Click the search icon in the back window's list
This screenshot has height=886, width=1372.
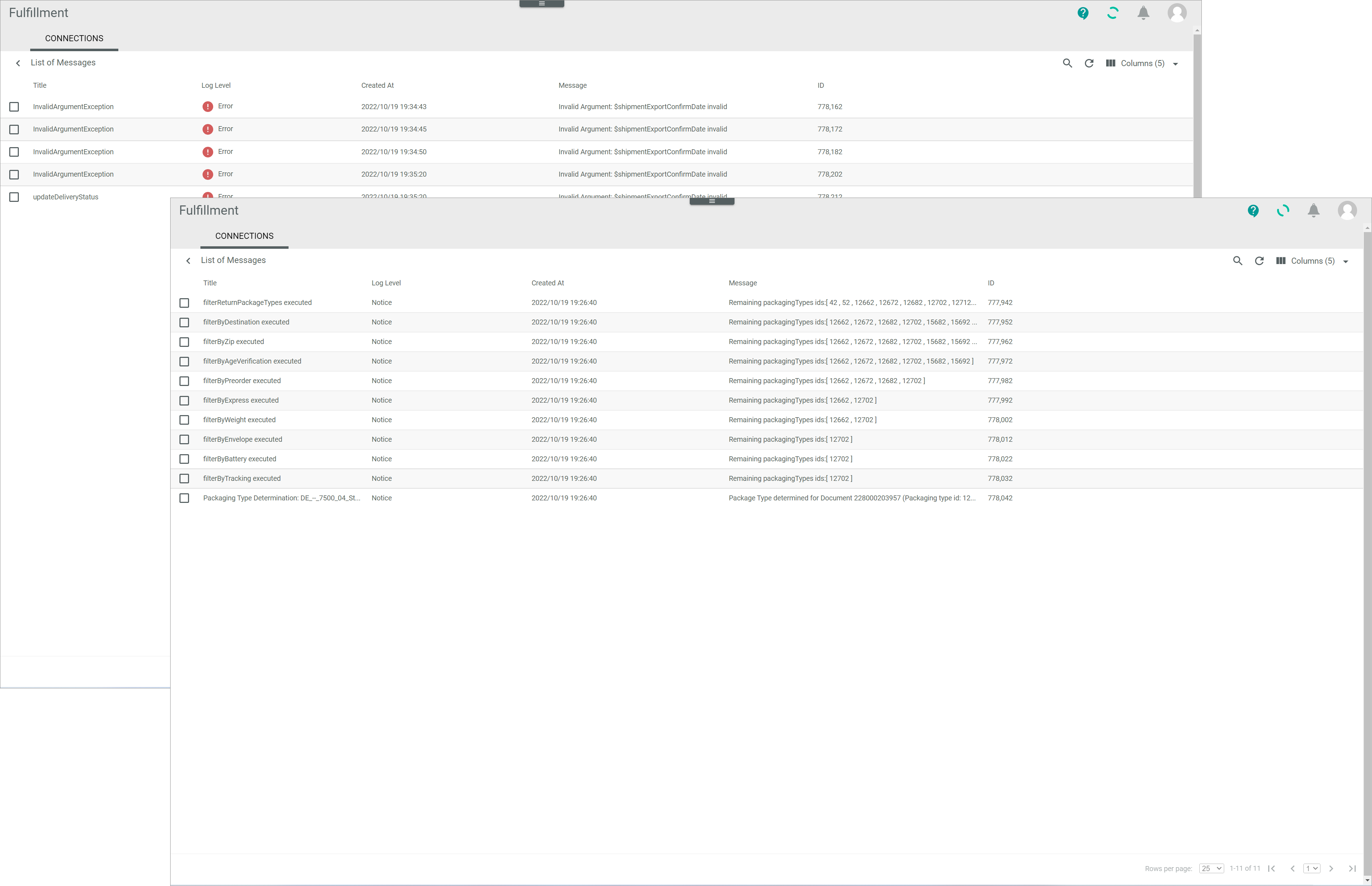pyautogui.click(x=1067, y=63)
